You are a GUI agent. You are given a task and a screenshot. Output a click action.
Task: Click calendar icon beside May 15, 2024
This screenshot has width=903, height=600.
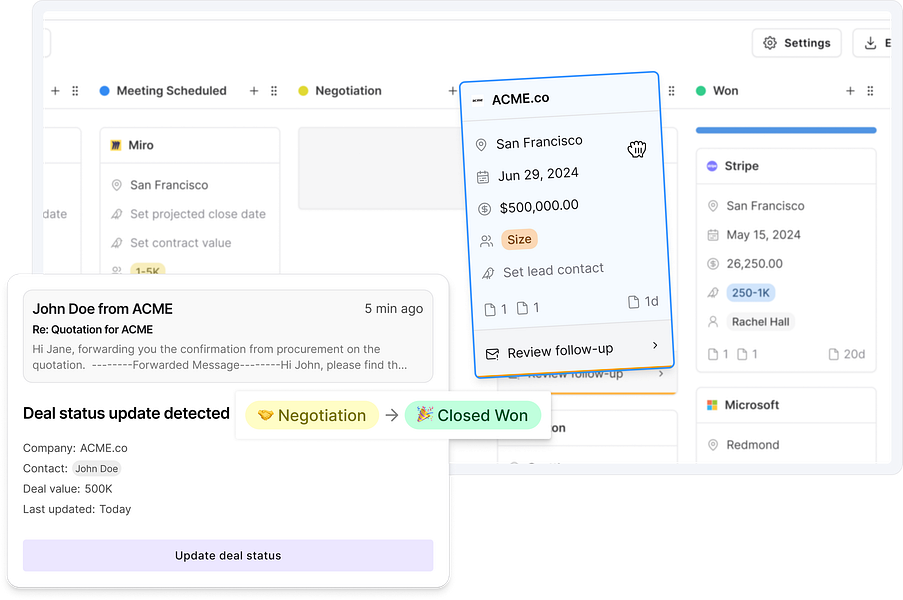tap(713, 235)
